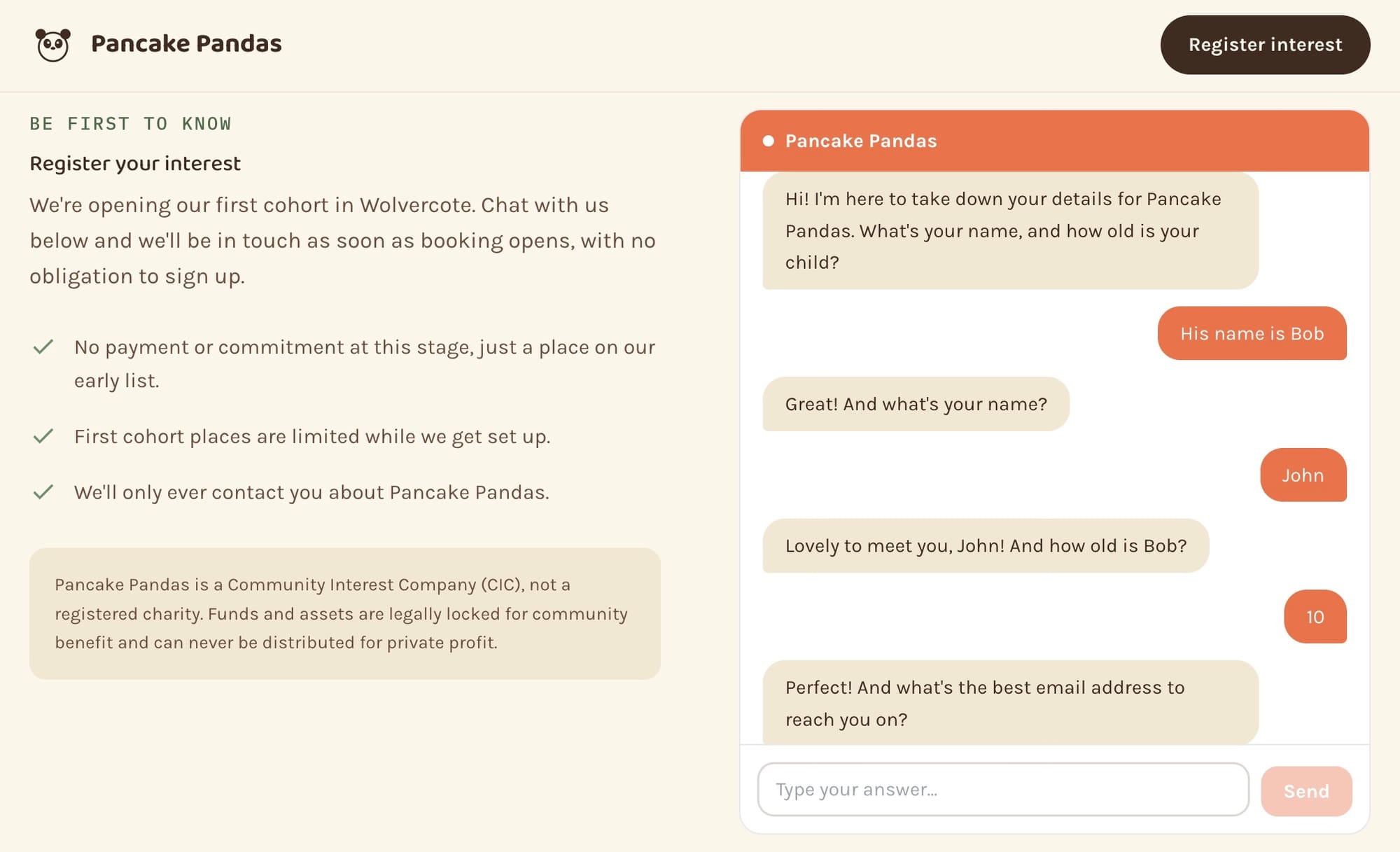The width and height of the screenshot is (1400, 852).
Task: Click the Lovely to meet you John message
Action: click(986, 546)
